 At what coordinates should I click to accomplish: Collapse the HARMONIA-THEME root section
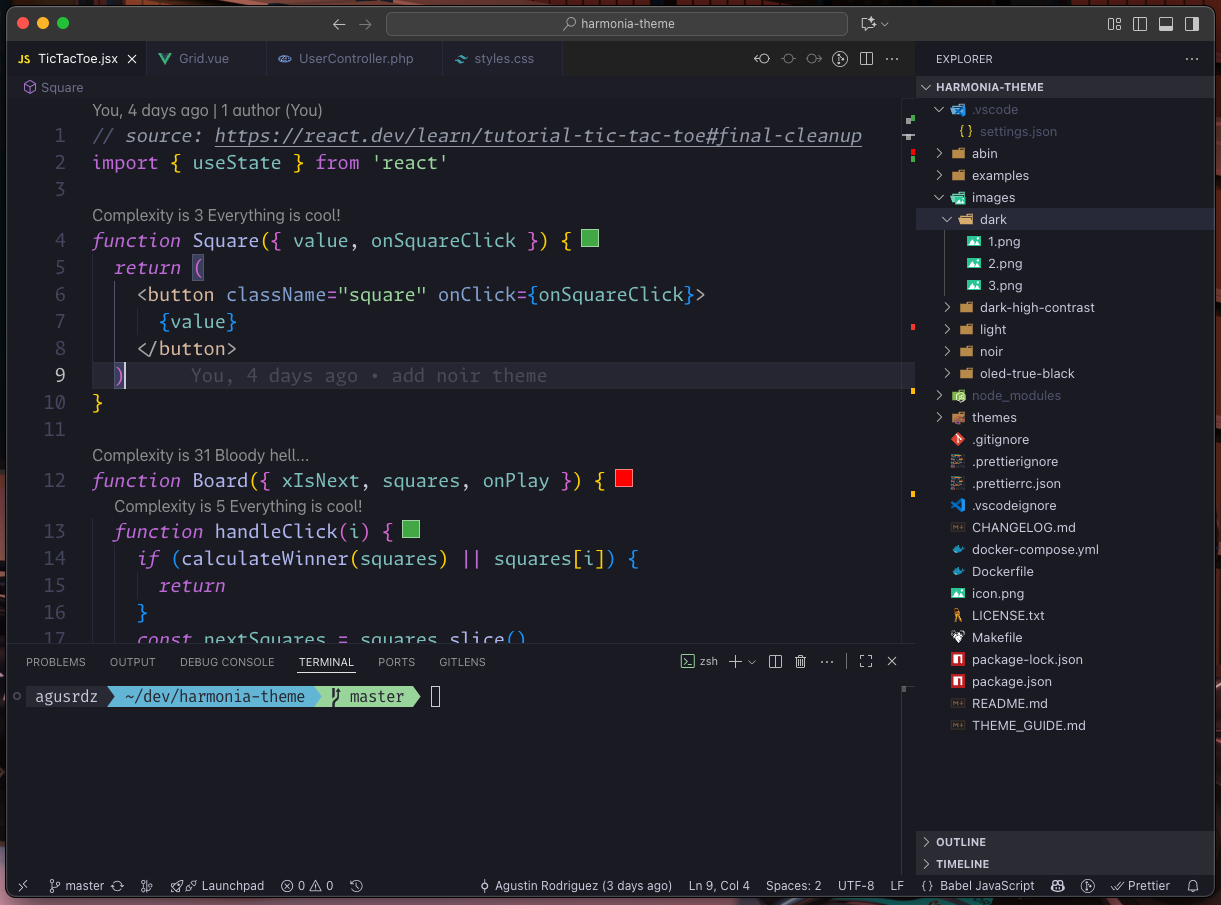[1065, 87]
